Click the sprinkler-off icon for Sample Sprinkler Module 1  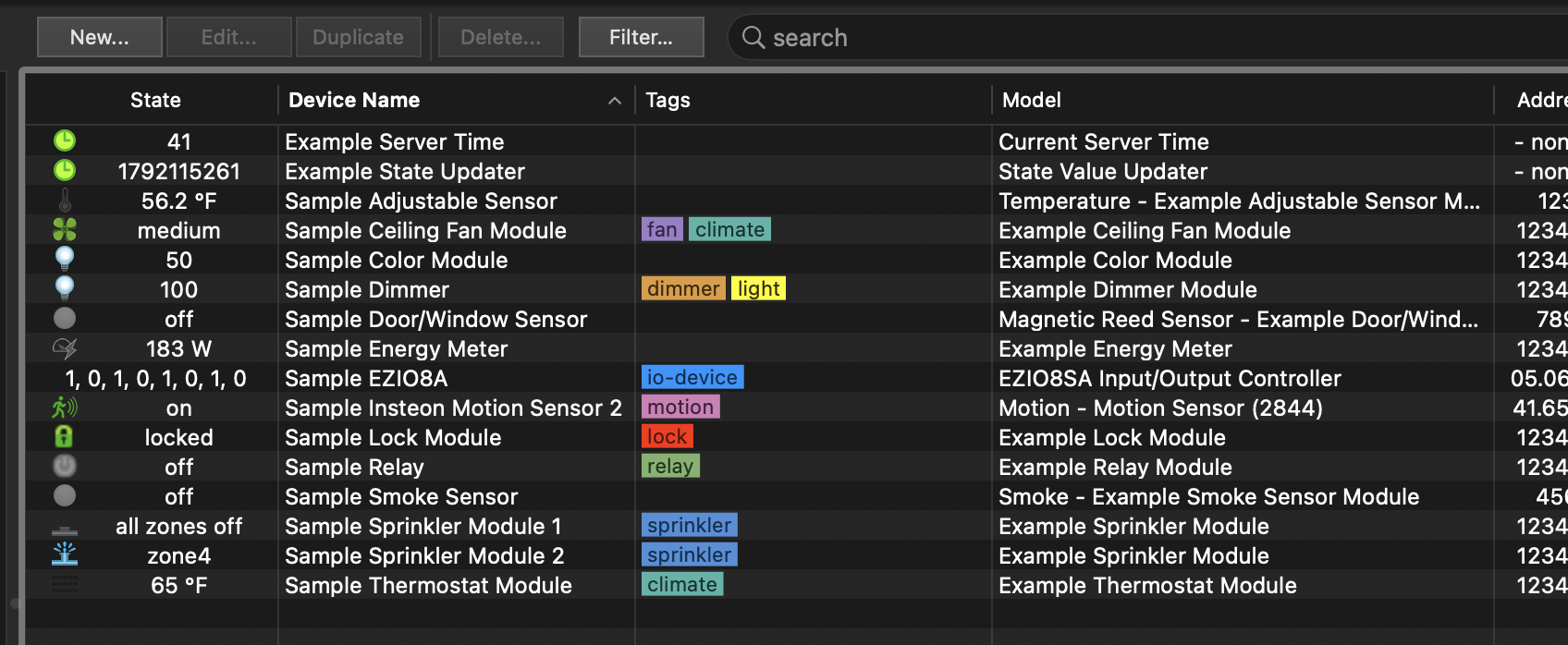pos(65,530)
